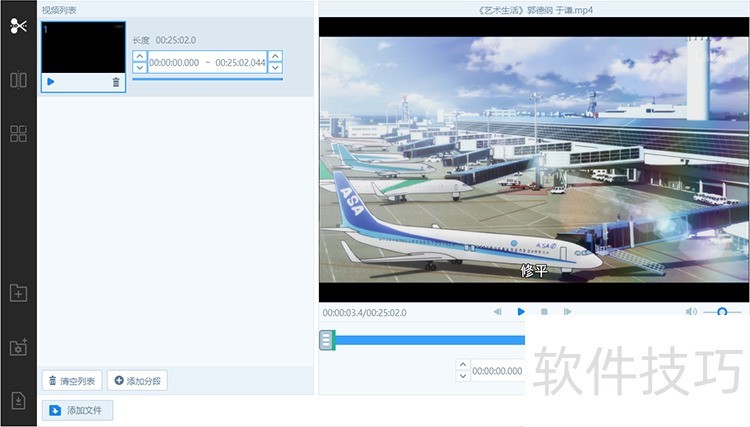The height and width of the screenshot is (427, 750).
Task: Open the four-square grid tool in sidebar
Action: pyautogui.click(x=18, y=133)
